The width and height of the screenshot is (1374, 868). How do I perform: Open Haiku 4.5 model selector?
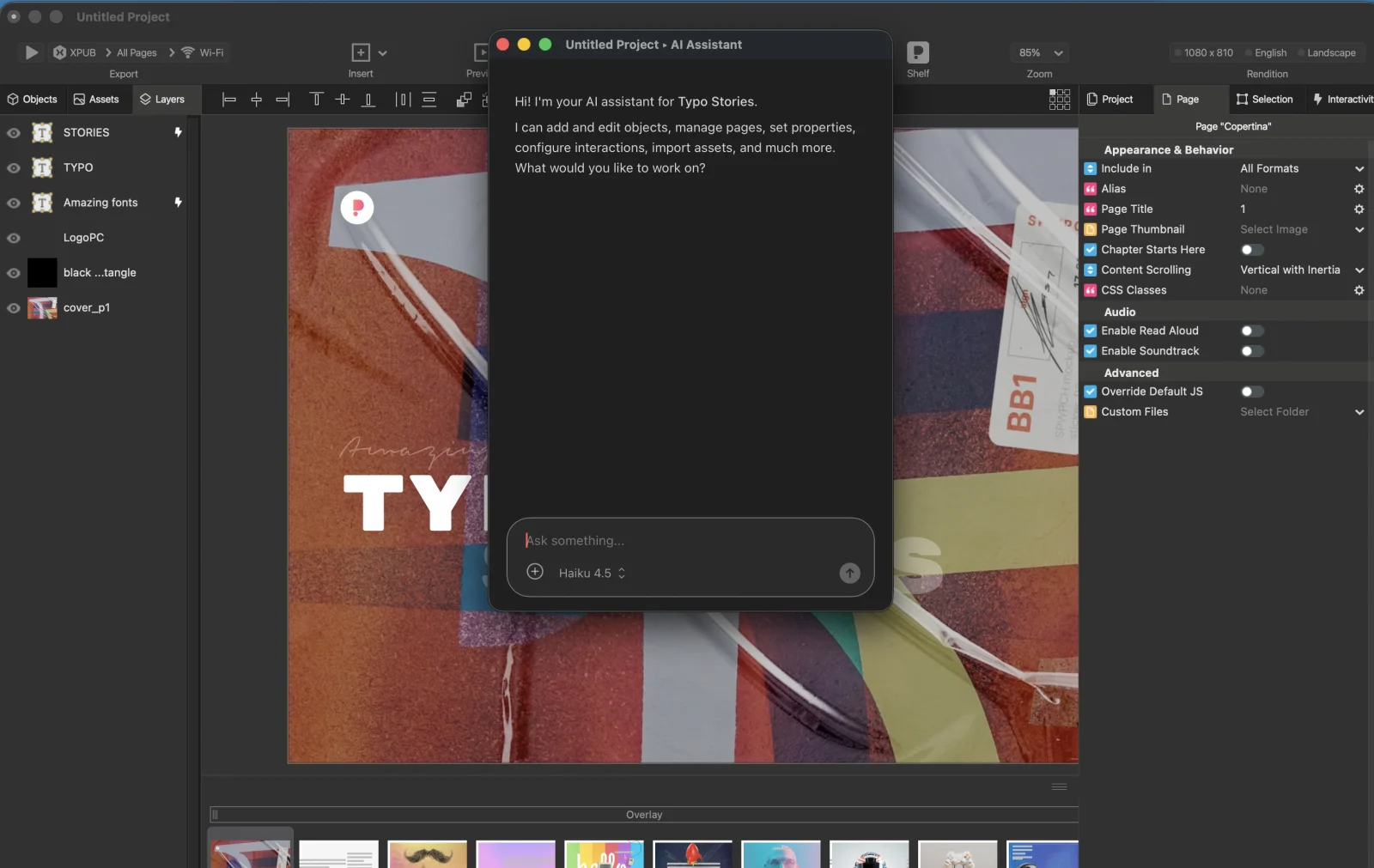pyautogui.click(x=592, y=573)
